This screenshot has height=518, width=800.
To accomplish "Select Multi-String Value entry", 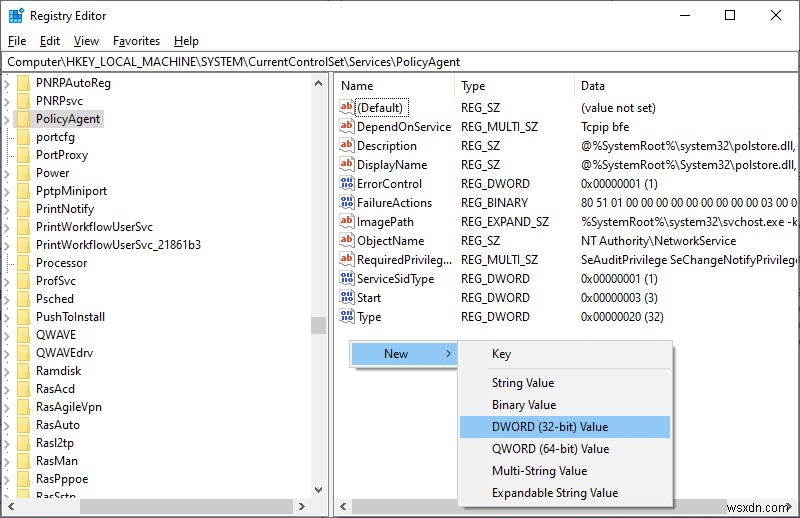I will pyautogui.click(x=565, y=471).
